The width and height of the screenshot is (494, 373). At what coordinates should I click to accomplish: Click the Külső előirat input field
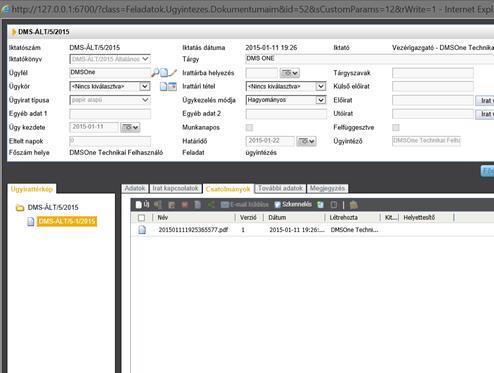433,87
